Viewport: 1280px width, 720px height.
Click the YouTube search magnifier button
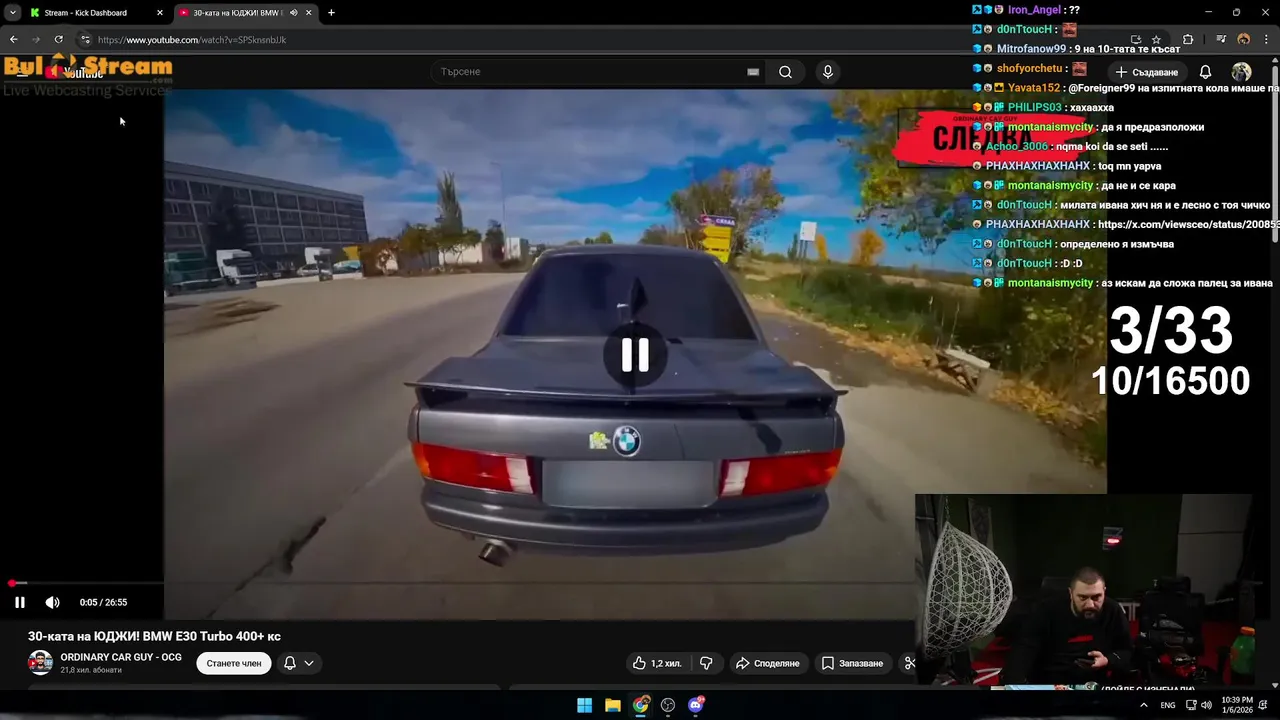pos(785,72)
